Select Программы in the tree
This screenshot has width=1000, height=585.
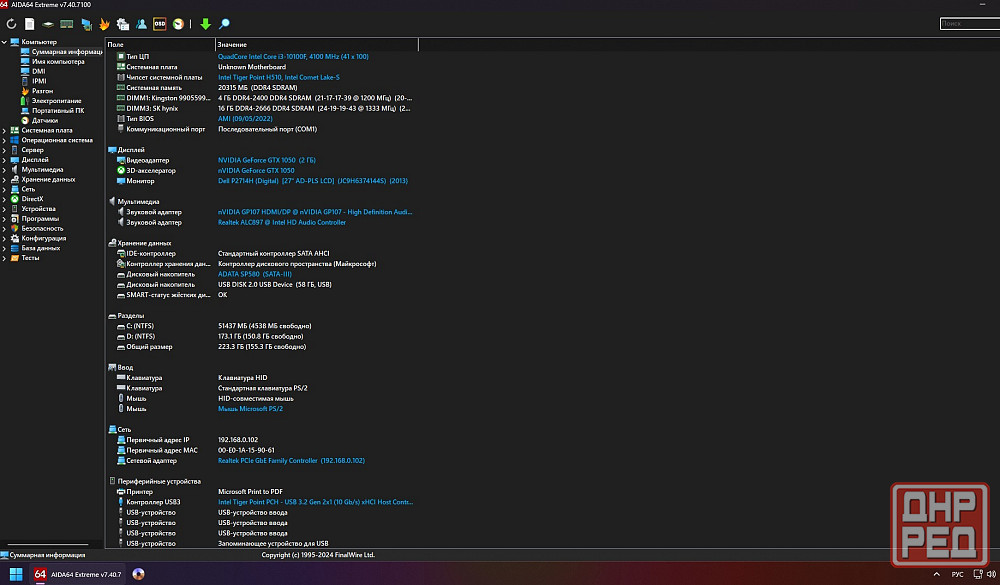pyautogui.click(x=40, y=219)
